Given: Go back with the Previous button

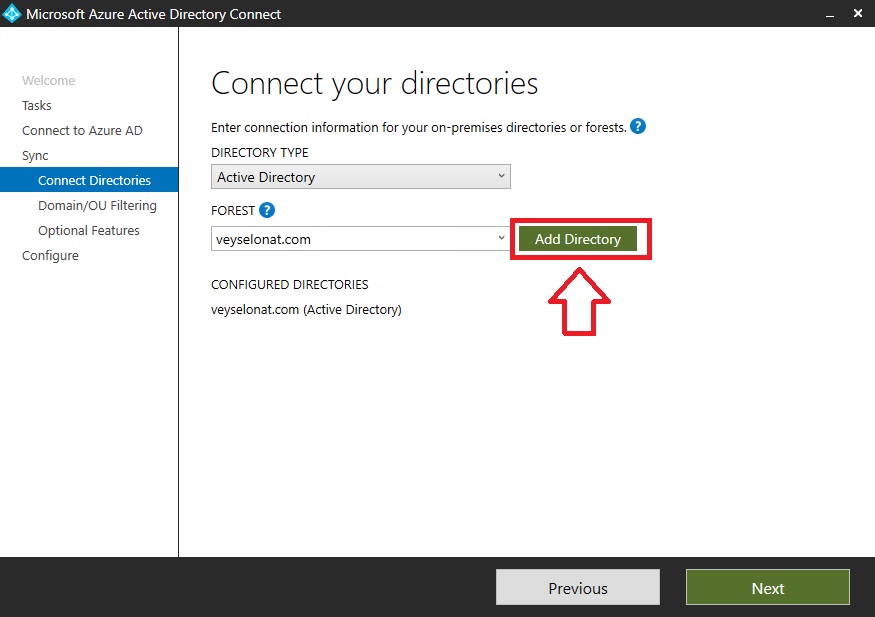Looking at the screenshot, I should 578,587.
